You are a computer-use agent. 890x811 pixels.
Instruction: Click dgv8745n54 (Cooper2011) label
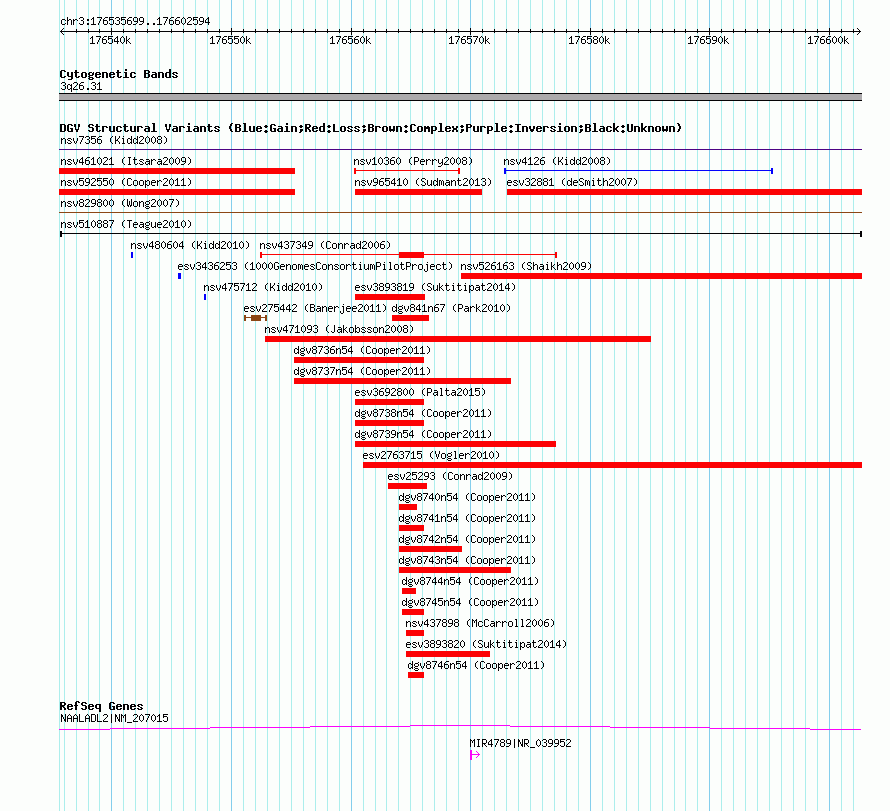470,602
